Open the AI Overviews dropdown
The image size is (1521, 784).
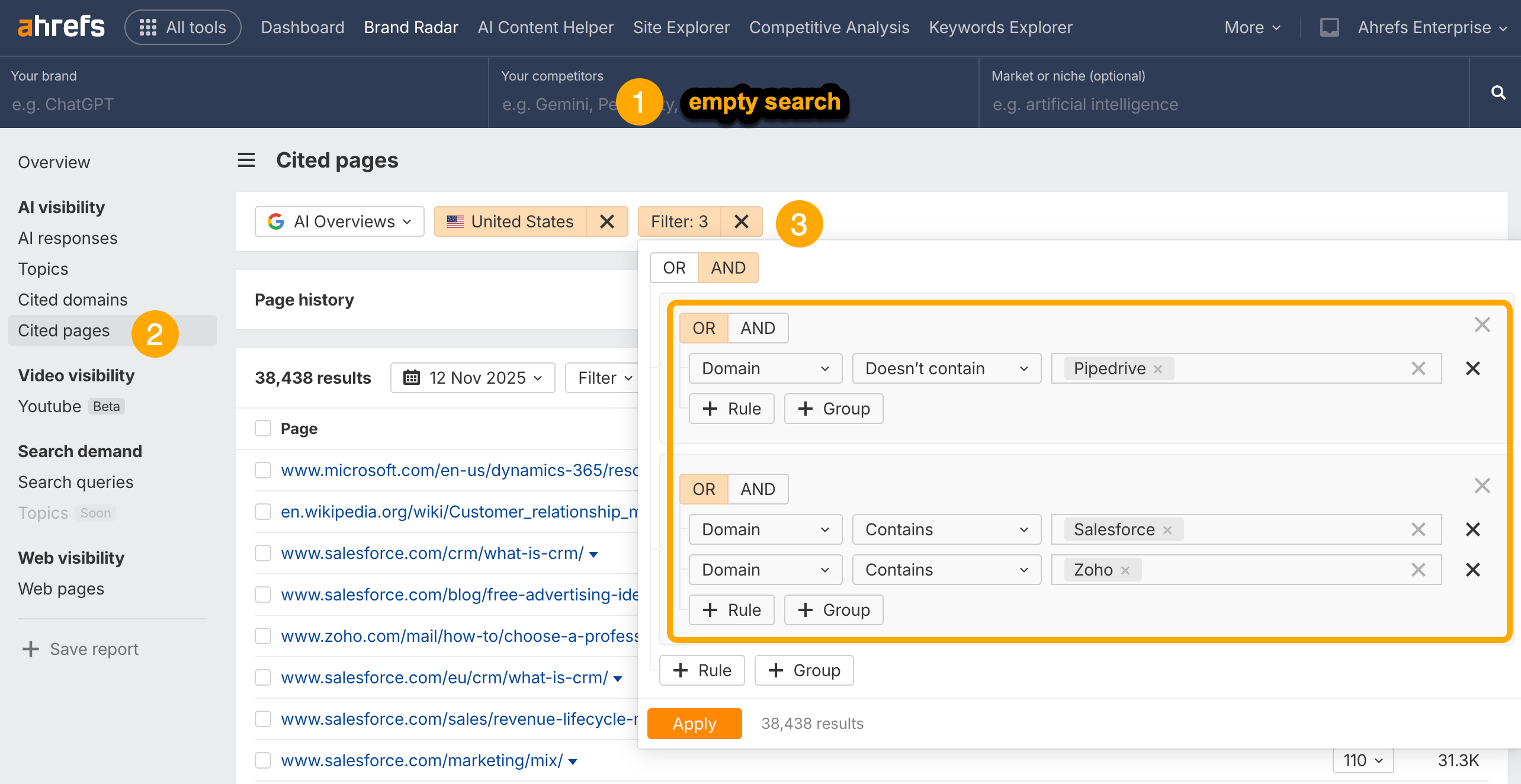click(339, 221)
